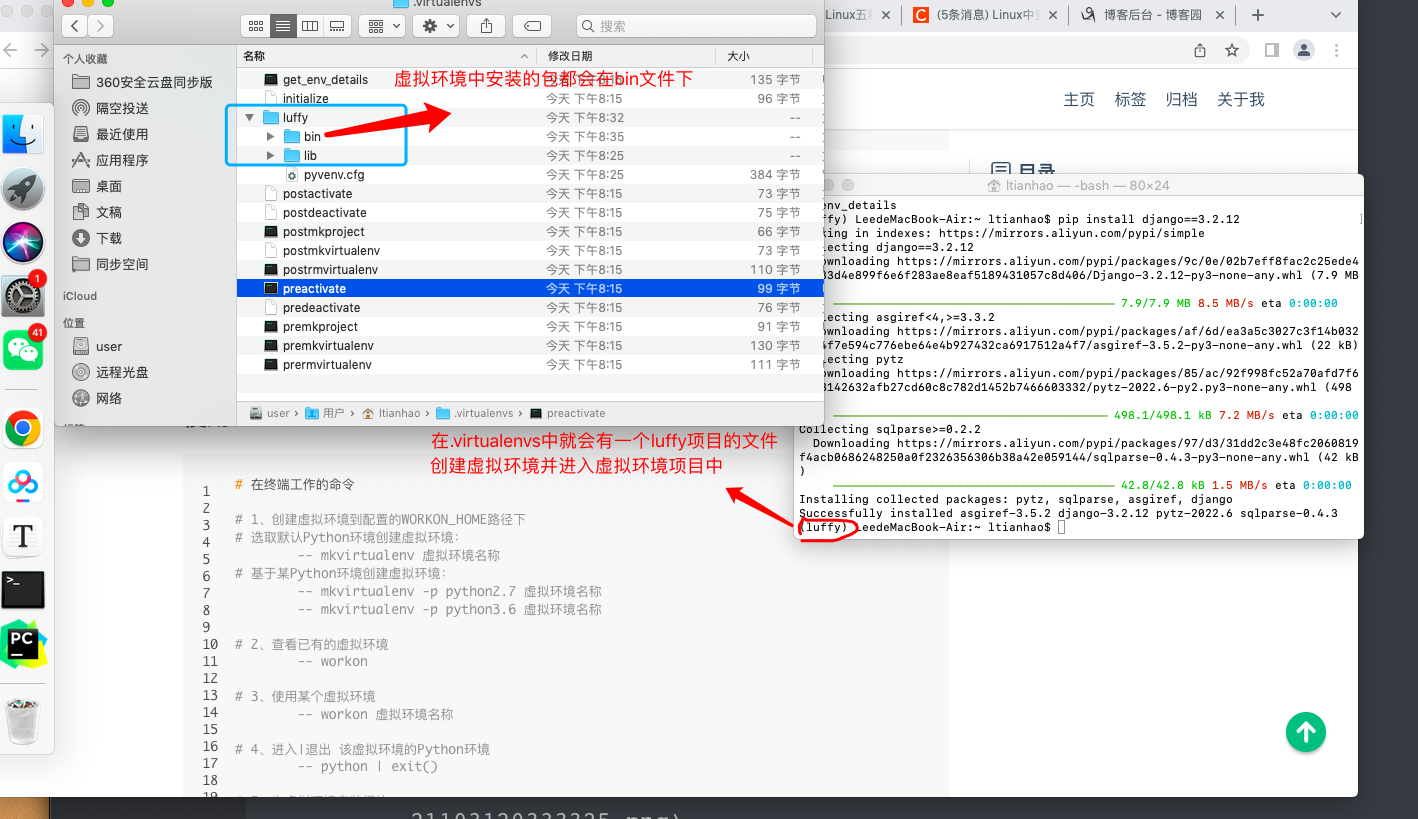Open the Chrome profile avatar
The width and height of the screenshot is (1418, 819).
pos(1303,50)
